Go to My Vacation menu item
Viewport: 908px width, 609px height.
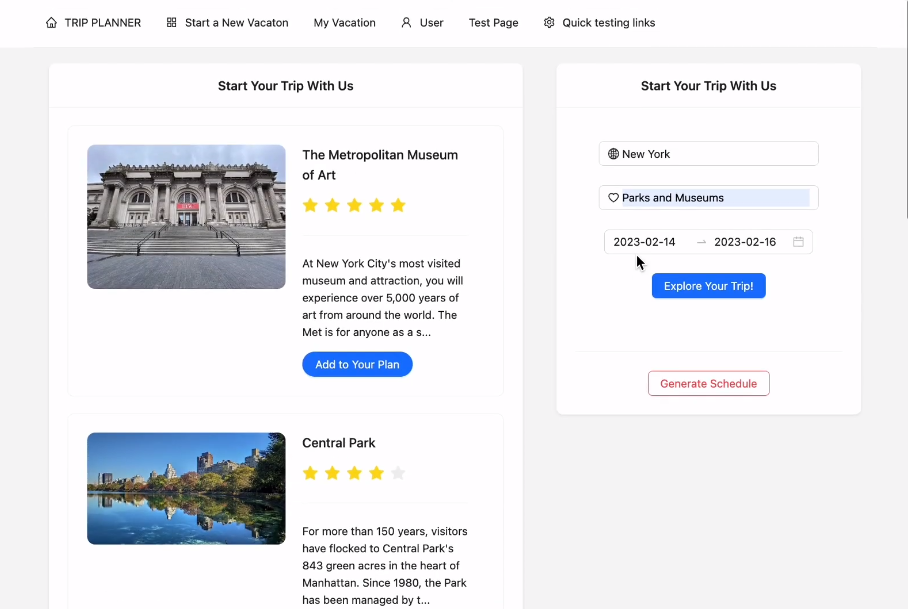(344, 23)
